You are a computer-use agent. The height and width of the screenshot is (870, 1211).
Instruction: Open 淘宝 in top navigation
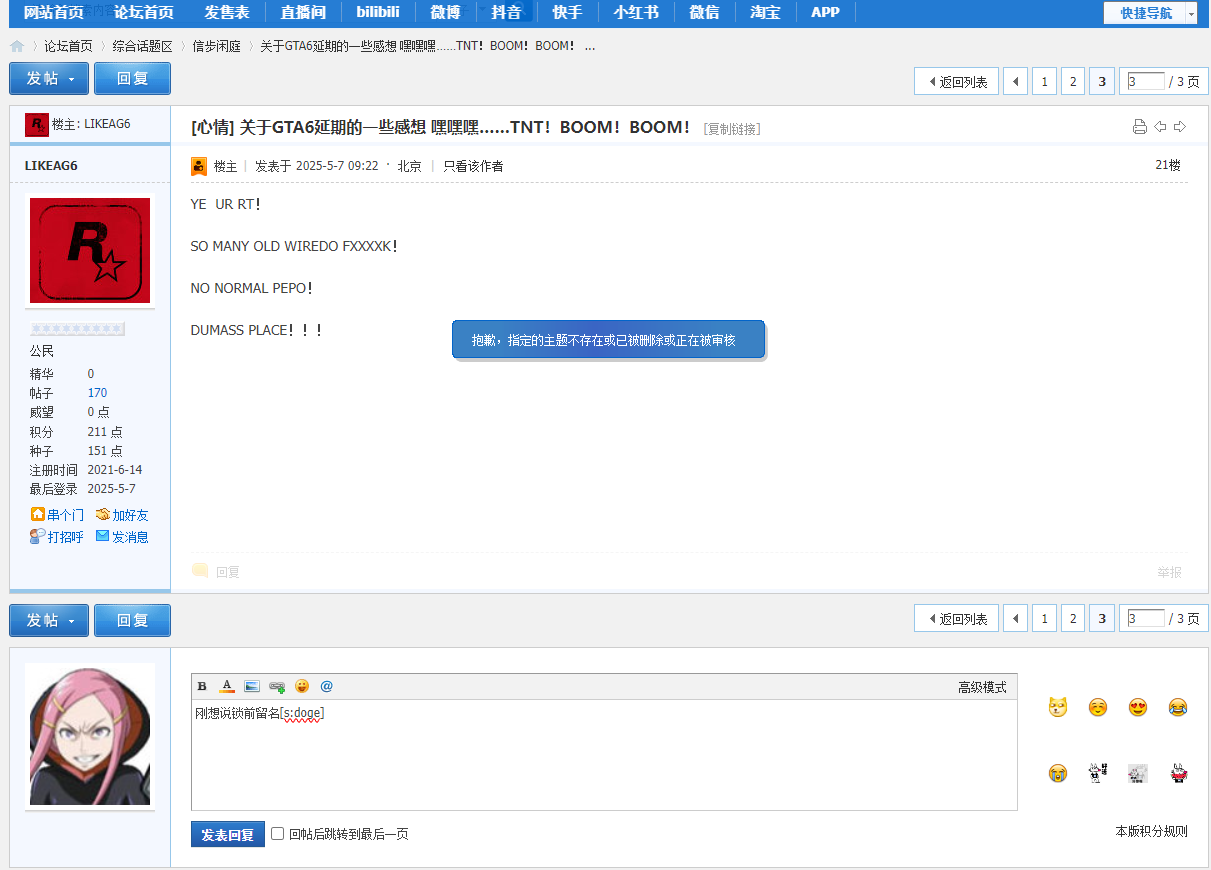[765, 12]
